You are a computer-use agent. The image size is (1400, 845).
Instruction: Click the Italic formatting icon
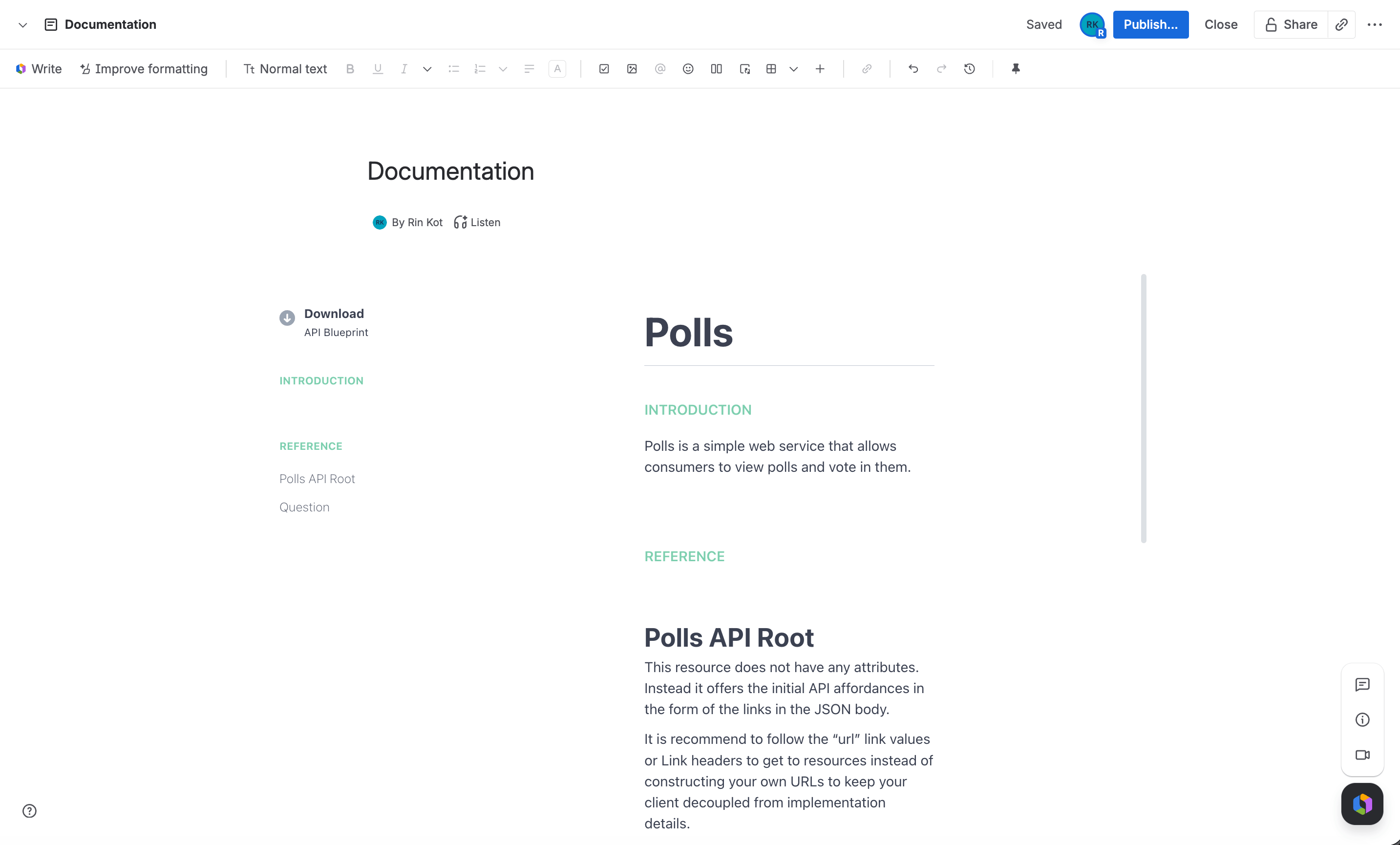(404, 69)
